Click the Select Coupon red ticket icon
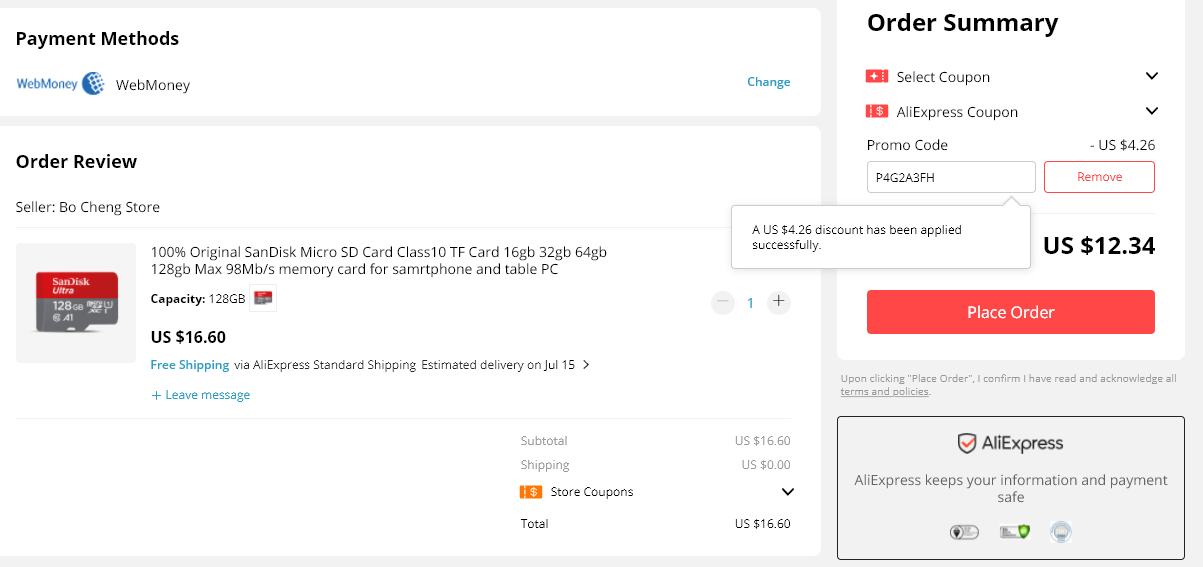The width and height of the screenshot is (1203, 567). [877, 77]
